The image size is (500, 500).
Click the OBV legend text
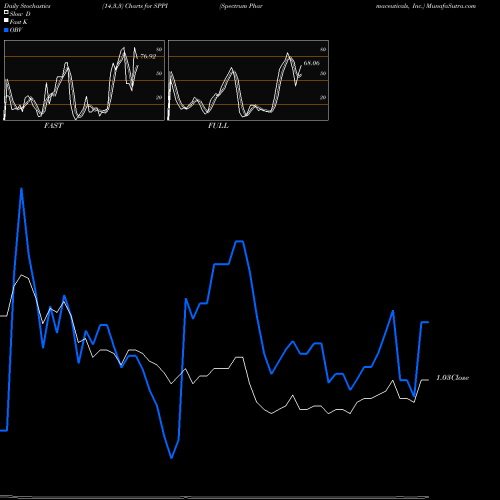(x=16, y=30)
